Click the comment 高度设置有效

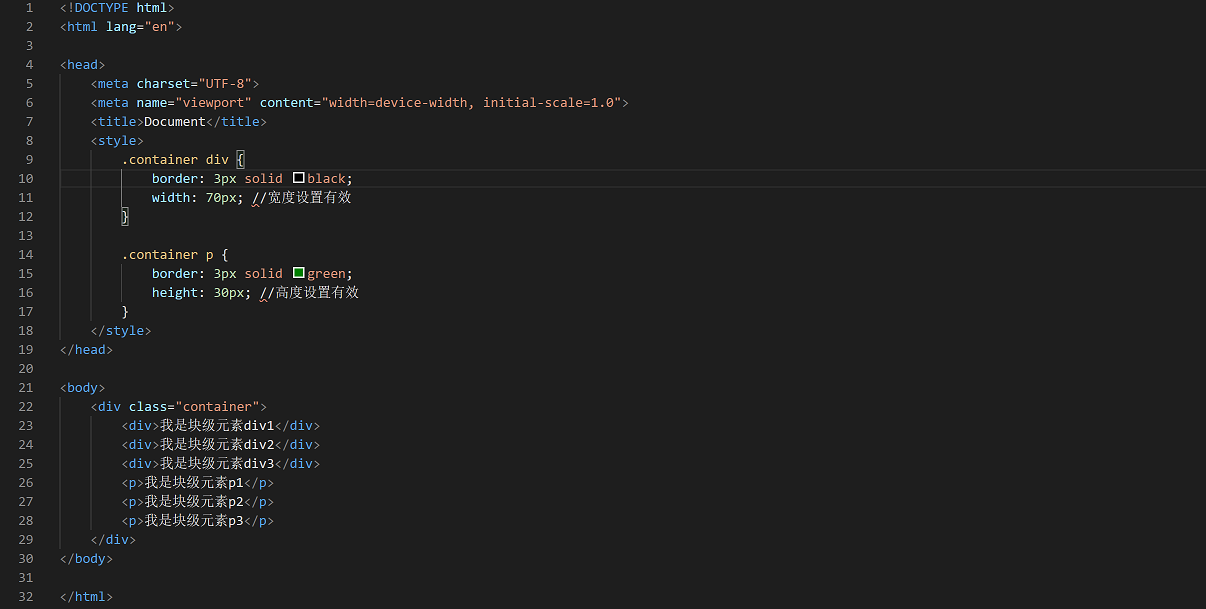tap(316, 292)
